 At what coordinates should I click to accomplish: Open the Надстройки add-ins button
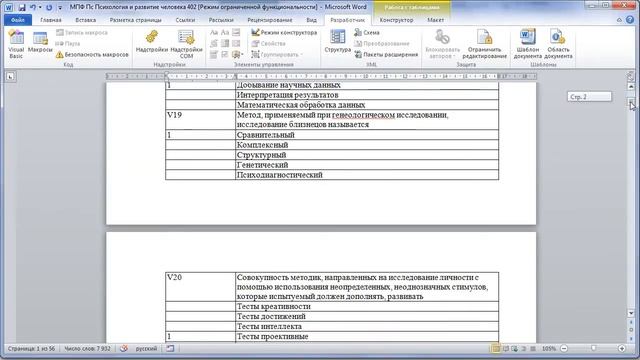pos(152,42)
